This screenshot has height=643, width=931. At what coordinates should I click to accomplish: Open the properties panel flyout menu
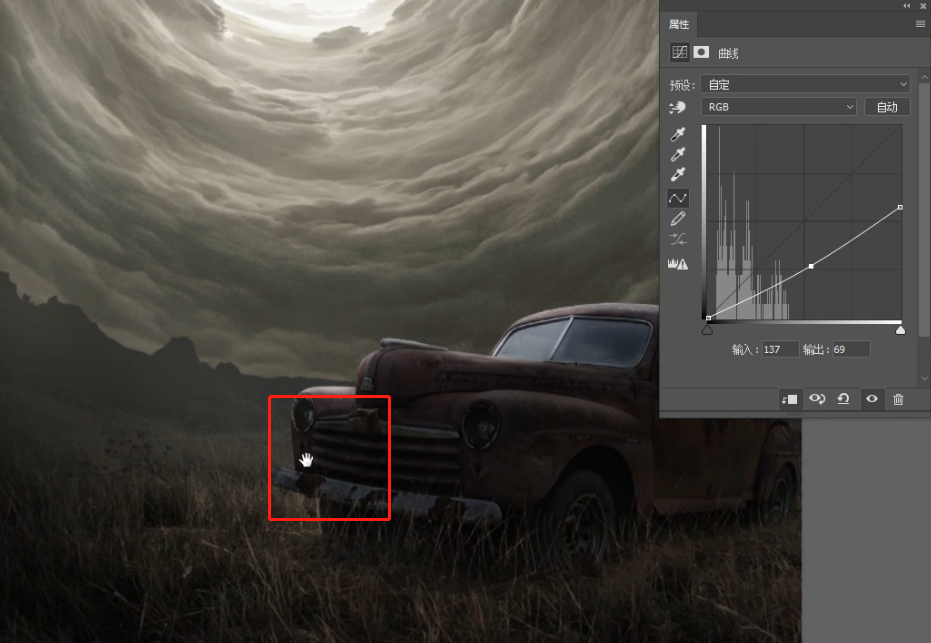[920, 24]
